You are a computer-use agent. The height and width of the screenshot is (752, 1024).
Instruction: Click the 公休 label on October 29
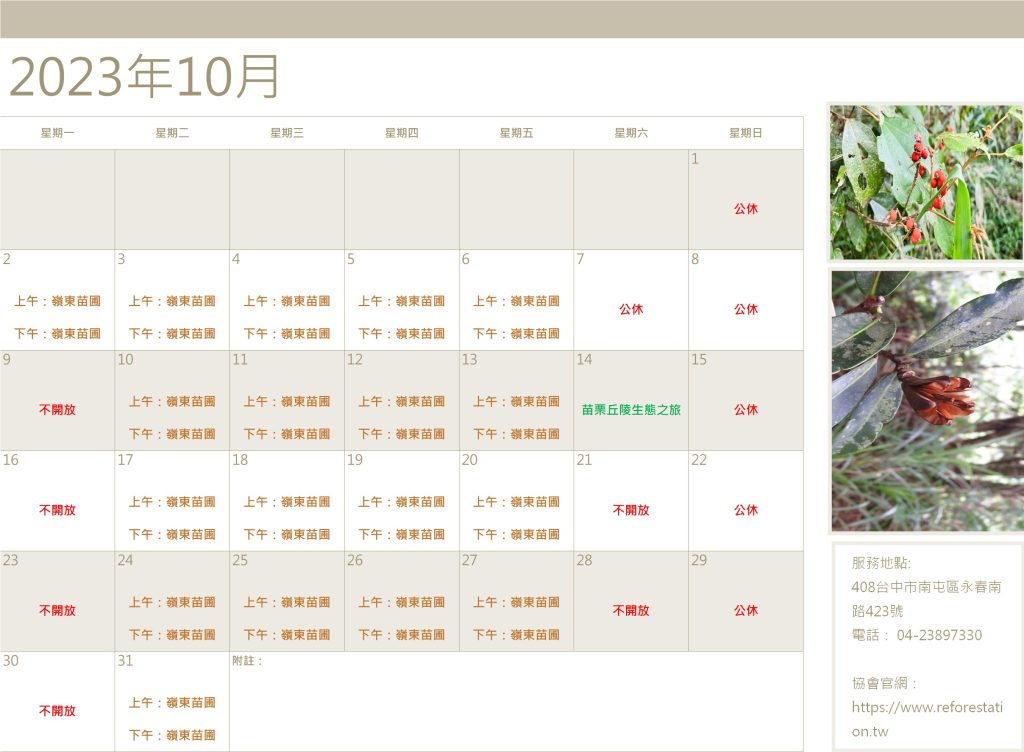pyautogui.click(x=746, y=611)
